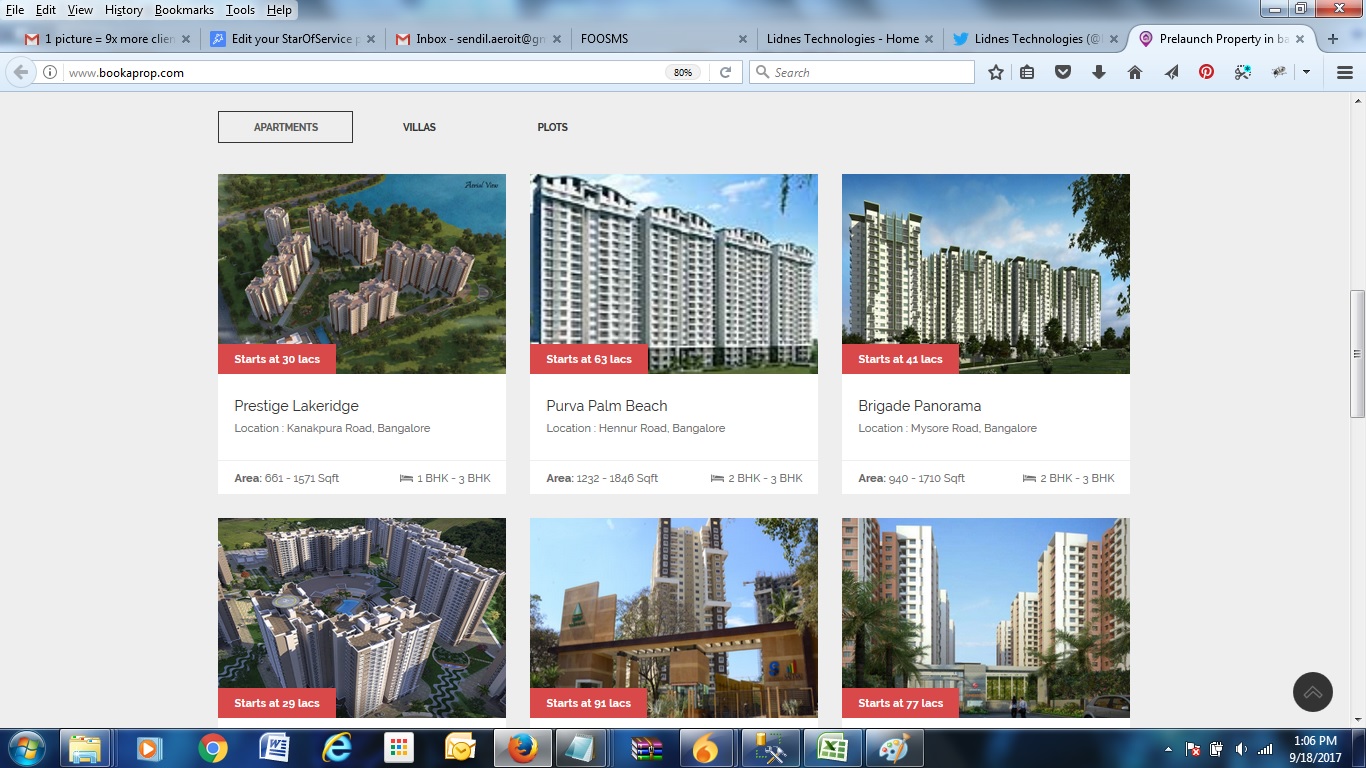
Task: Click Prestige Lakeridge aerial view image
Action: tap(362, 274)
